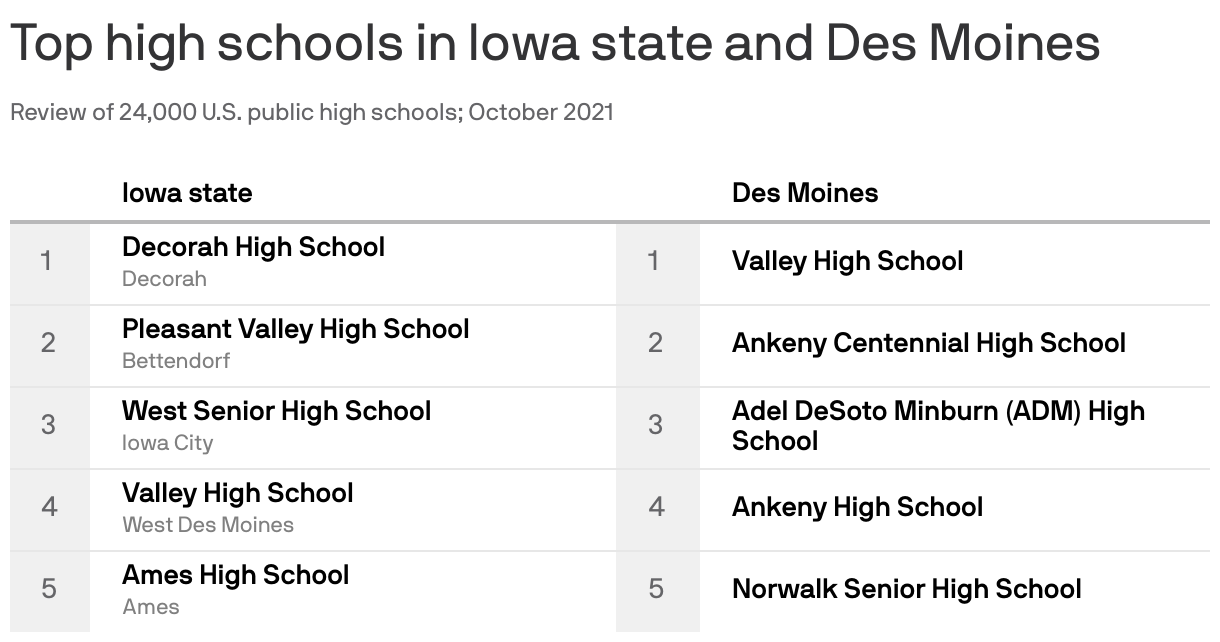Viewport: 1220px width, 642px height.
Task: Click the 'West Des Moines' city label
Action: pyautogui.click(x=208, y=525)
